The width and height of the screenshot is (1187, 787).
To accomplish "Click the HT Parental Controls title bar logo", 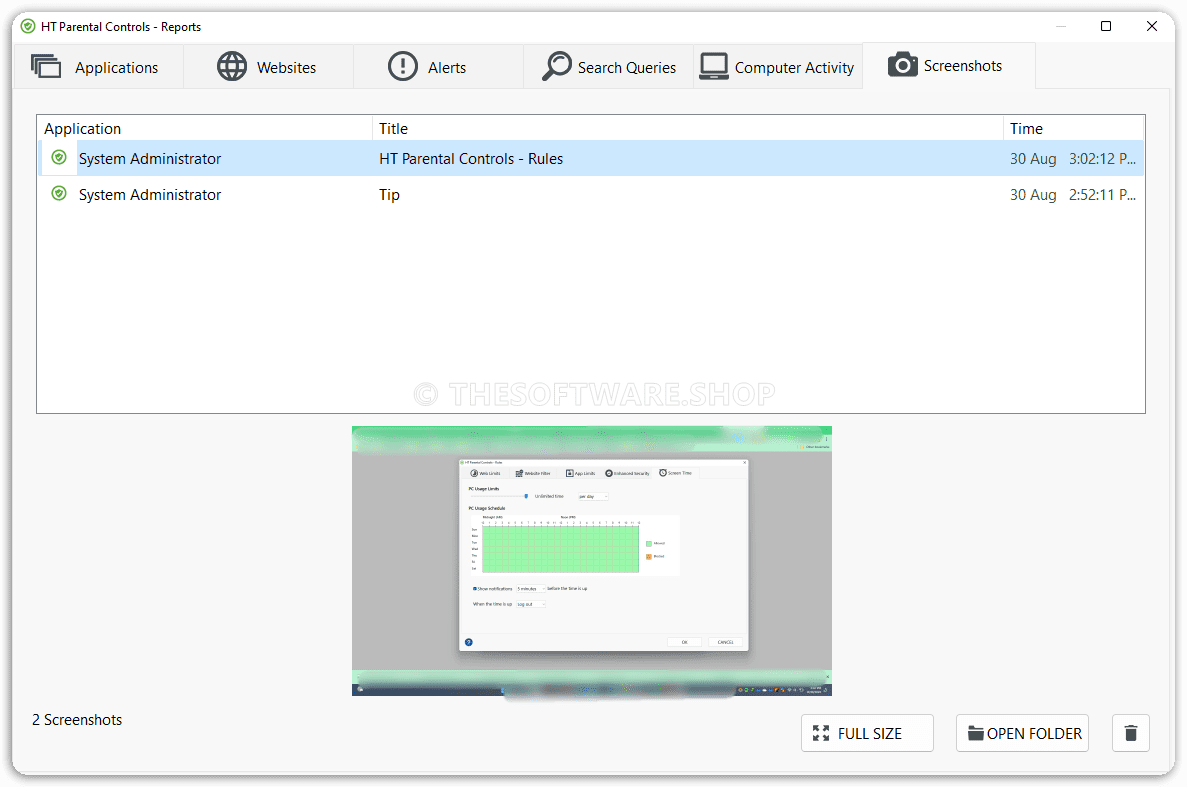I will (28, 26).
